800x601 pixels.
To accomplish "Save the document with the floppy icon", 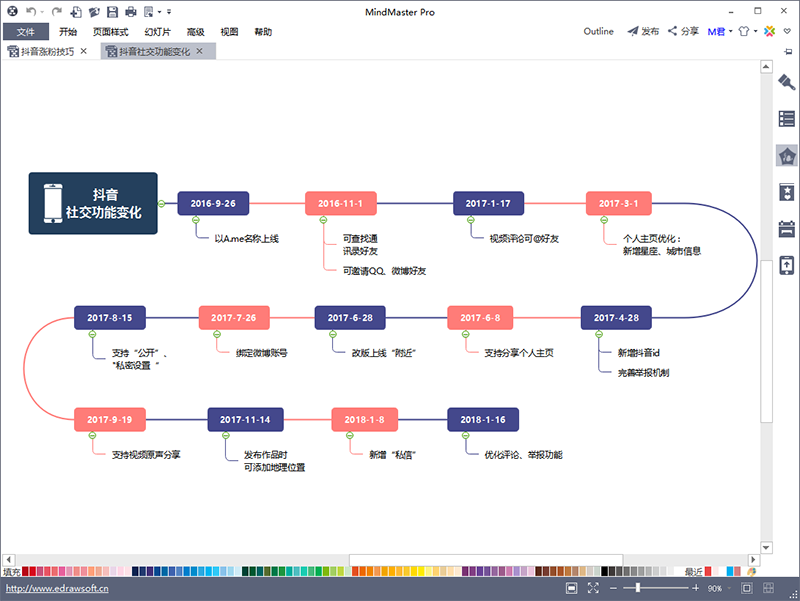I will point(112,11).
